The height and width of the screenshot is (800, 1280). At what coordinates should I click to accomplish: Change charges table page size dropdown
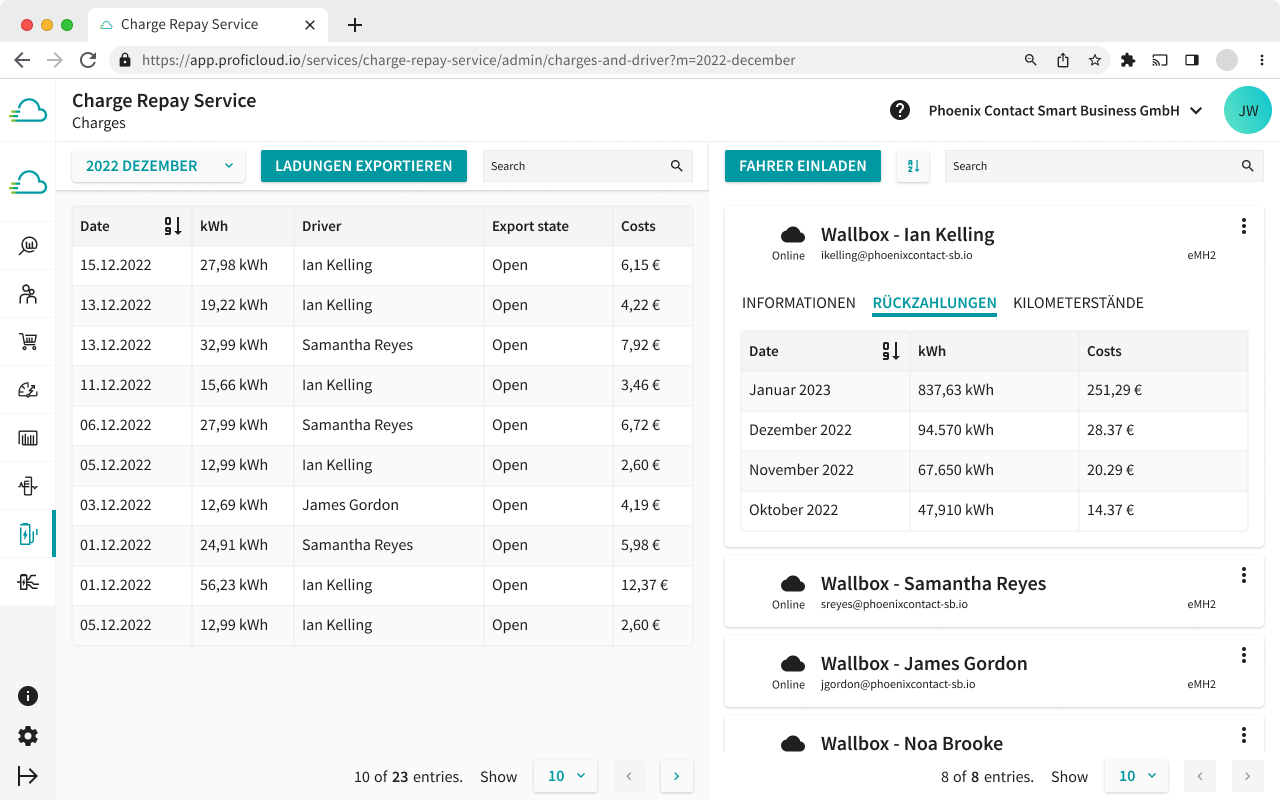(x=565, y=776)
